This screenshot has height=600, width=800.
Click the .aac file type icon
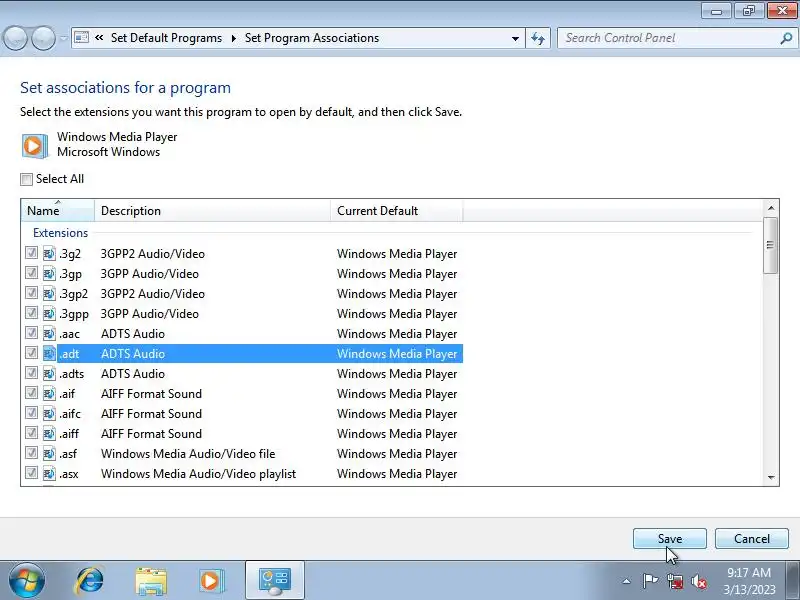(49, 333)
